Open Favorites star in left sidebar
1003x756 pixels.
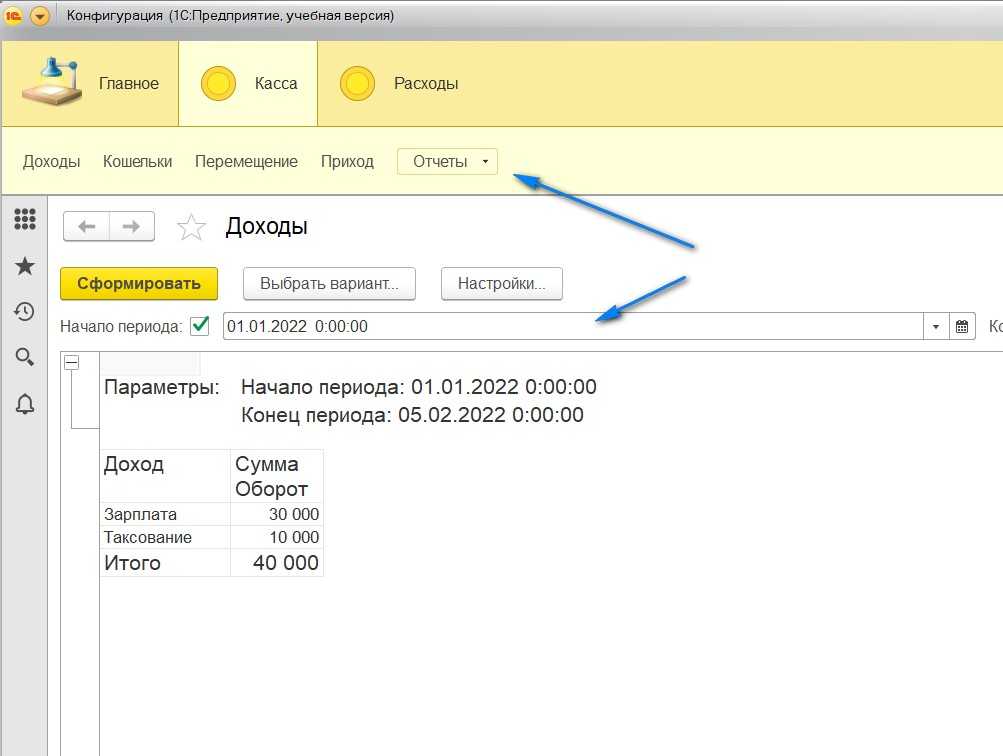pos(24,266)
